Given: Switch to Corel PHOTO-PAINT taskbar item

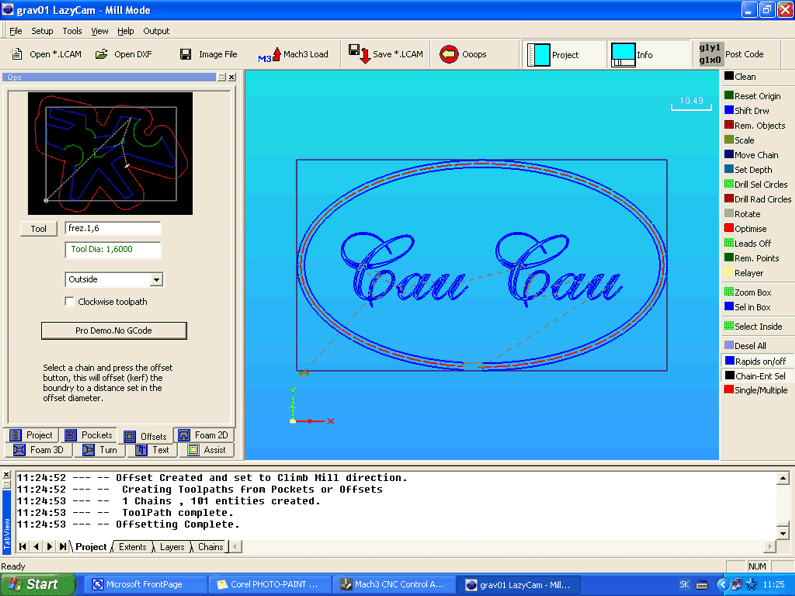Looking at the screenshot, I should pyautogui.click(x=268, y=584).
